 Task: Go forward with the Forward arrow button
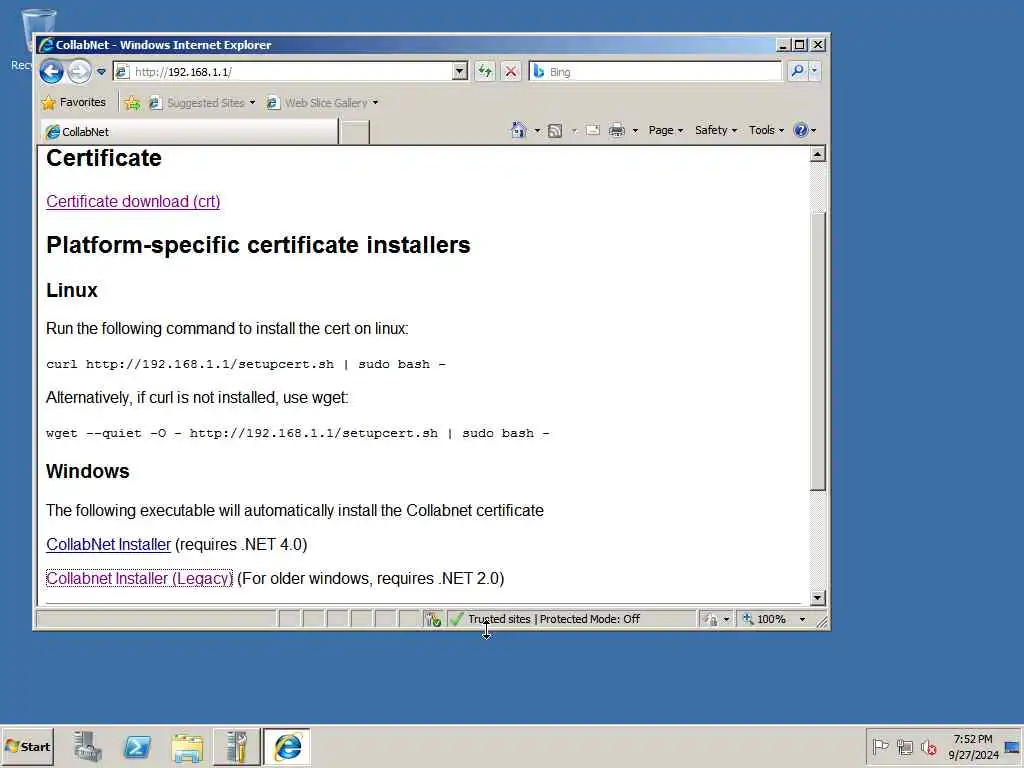tap(79, 71)
